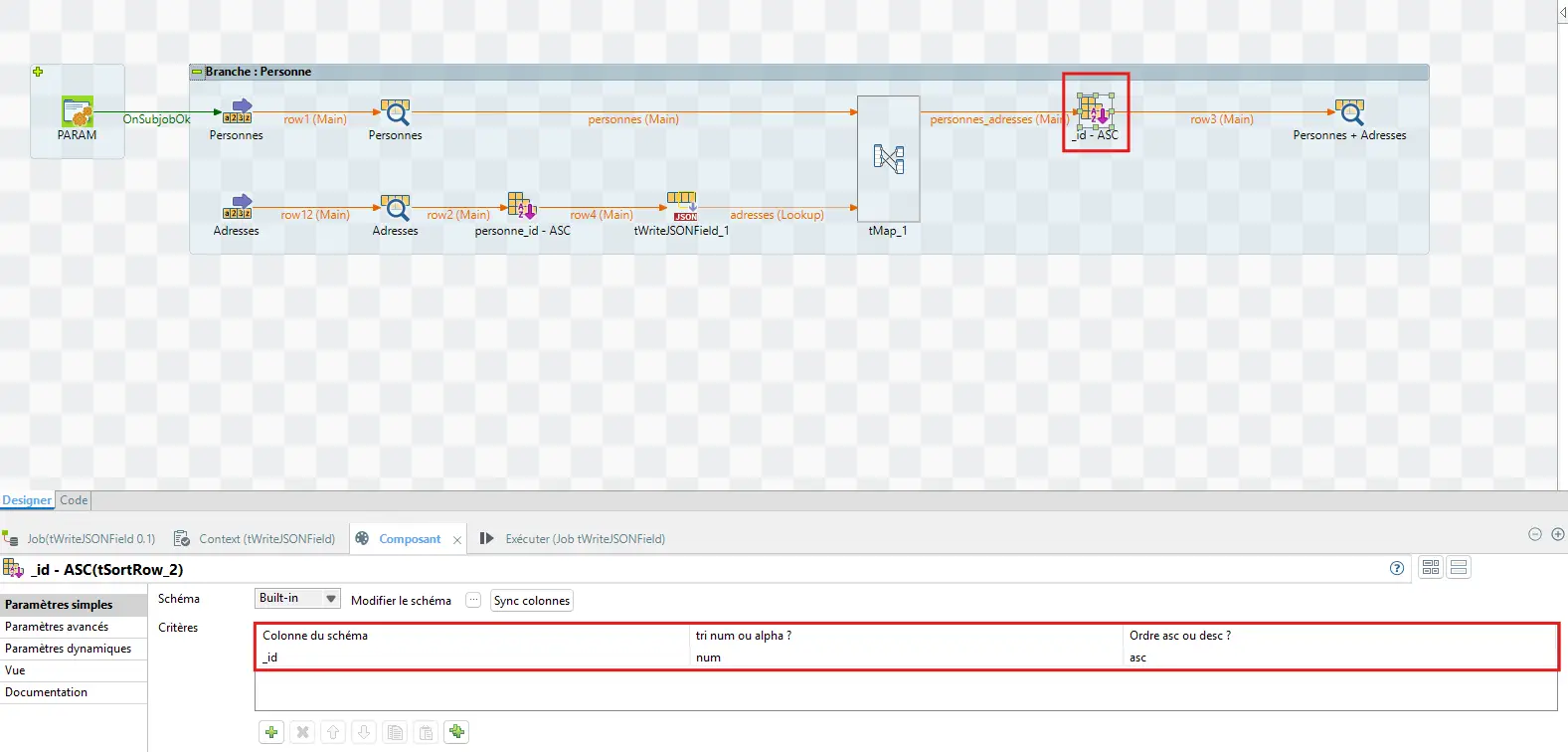Click the Sync colonnes button
Image resolution: width=1568 pixels, height=752 pixels.
click(531, 601)
